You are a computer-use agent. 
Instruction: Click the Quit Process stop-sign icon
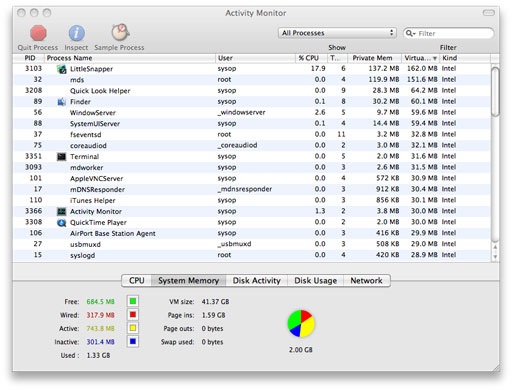38,33
